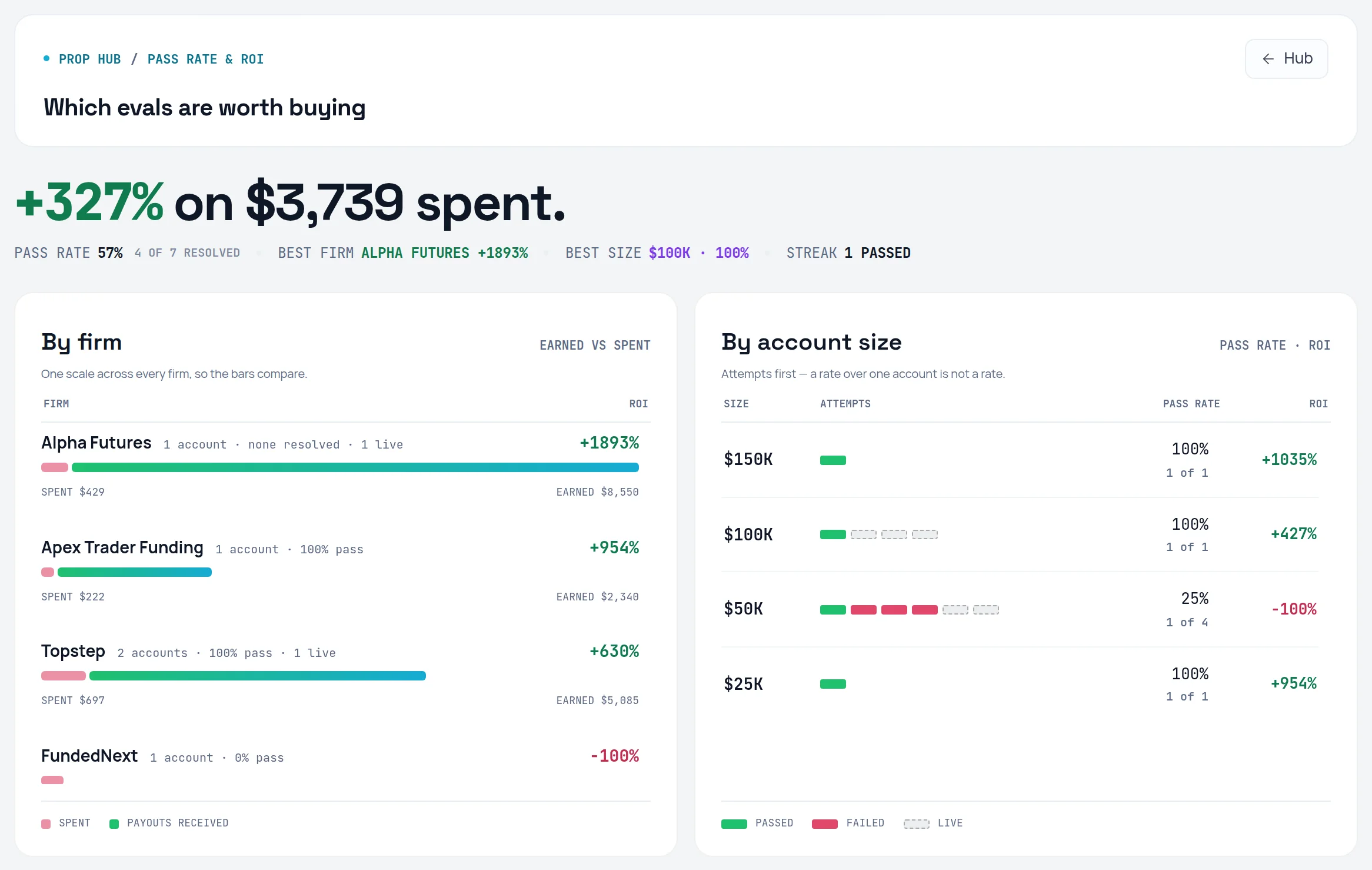Click the +327% headline figure
Image resolution: width=1372 pixels, height=870 pixels.
89,202
